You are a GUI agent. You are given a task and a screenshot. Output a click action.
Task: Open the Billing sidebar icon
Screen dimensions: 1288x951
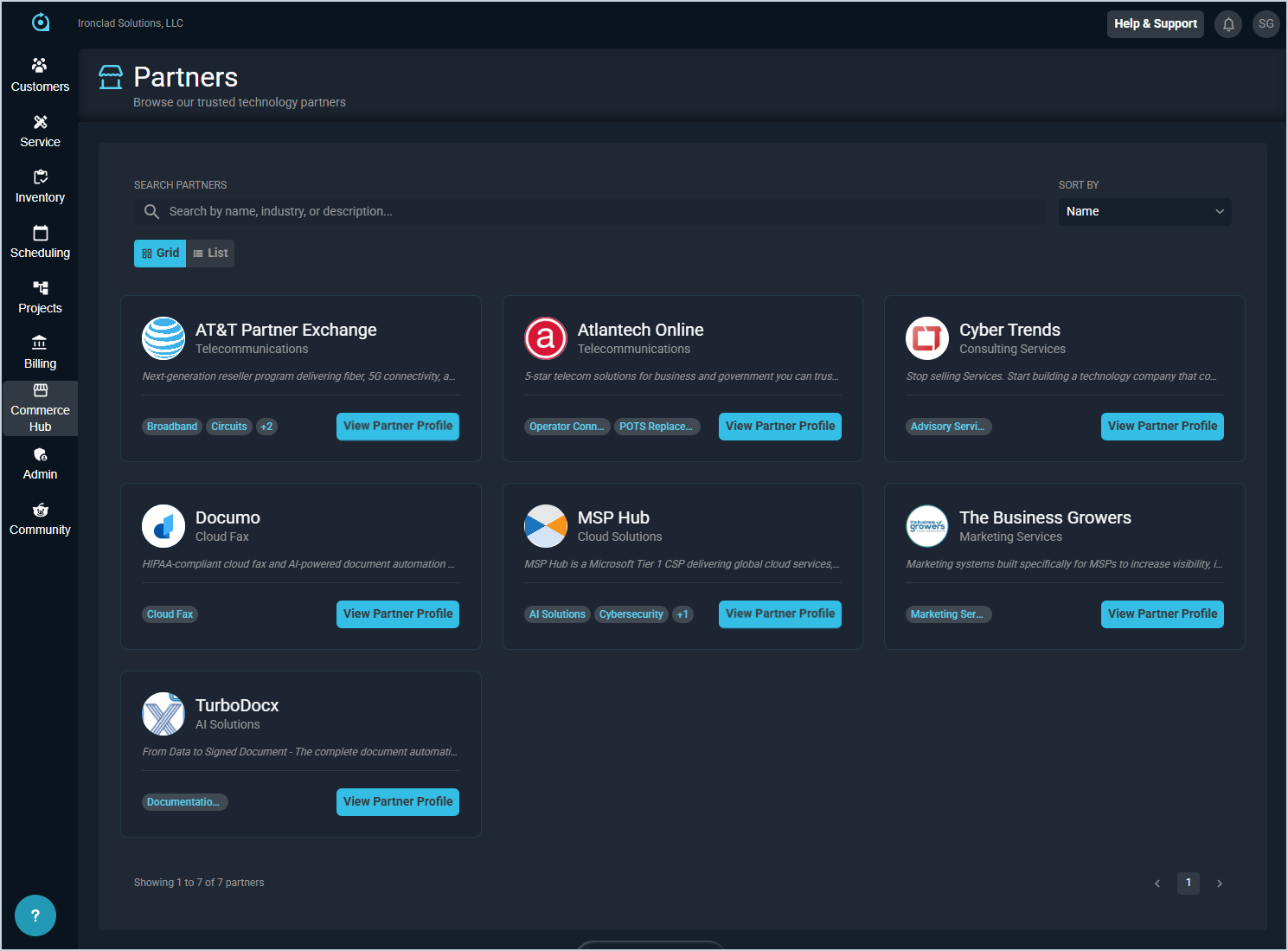tap(40, 344)
